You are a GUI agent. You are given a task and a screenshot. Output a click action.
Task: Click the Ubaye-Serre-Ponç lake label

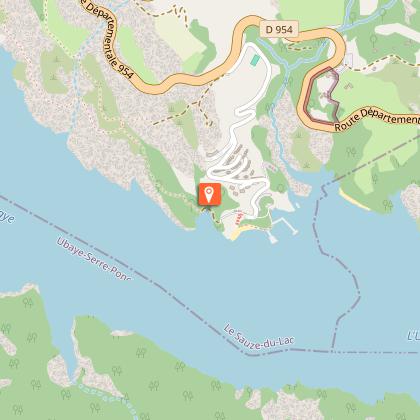[94, 259]
